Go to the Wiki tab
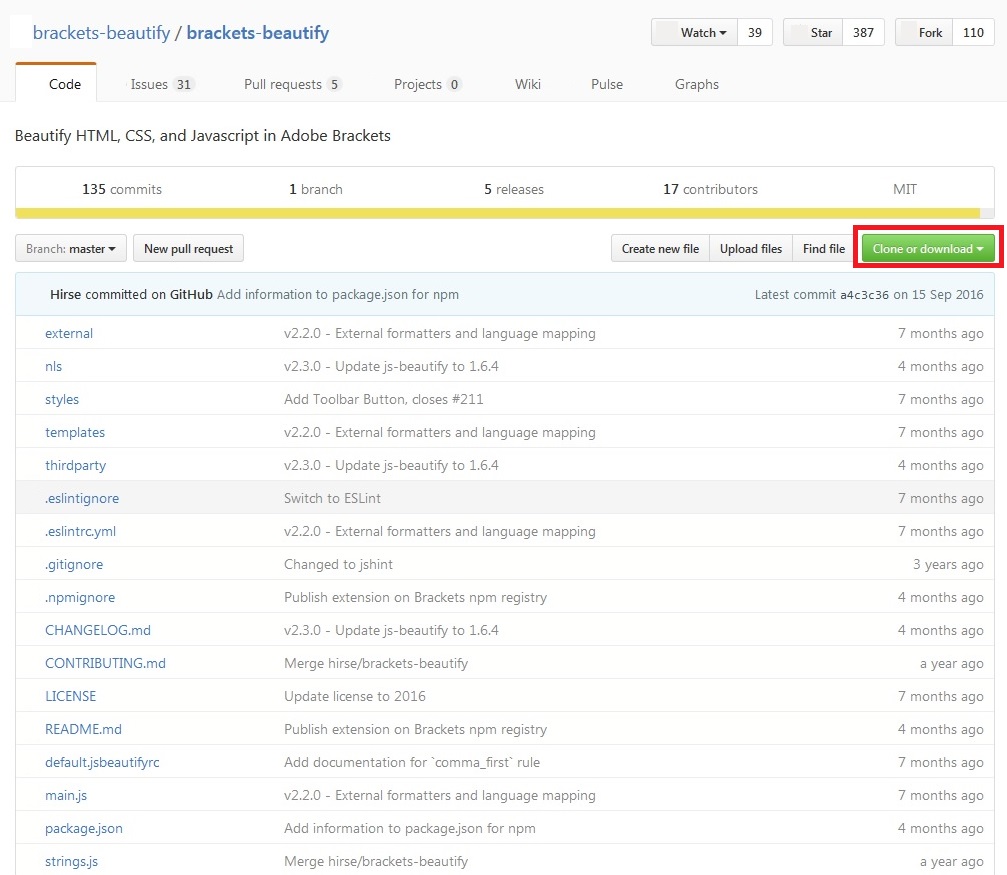The width and height of the screenshot is (1007, 875). (x=528, y=84)
